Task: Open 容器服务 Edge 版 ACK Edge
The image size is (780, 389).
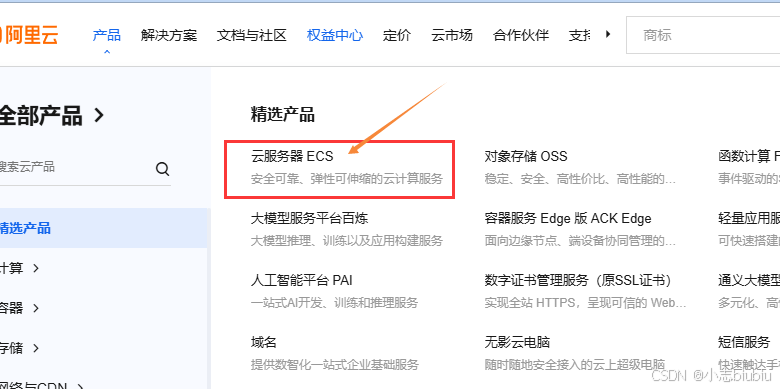Action: tap(568, 218)
